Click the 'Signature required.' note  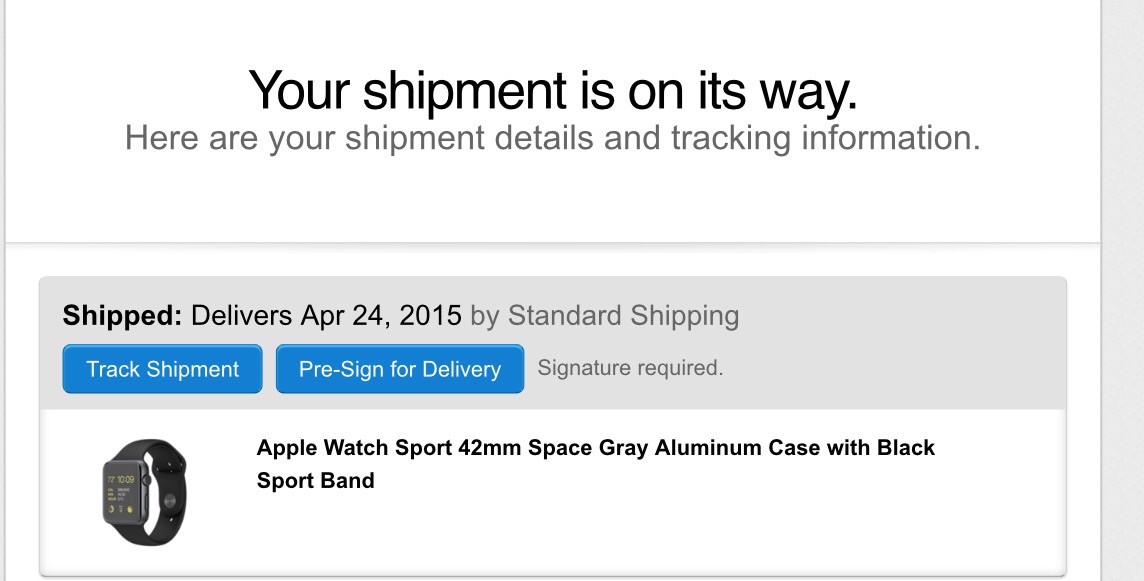[630, 368]
